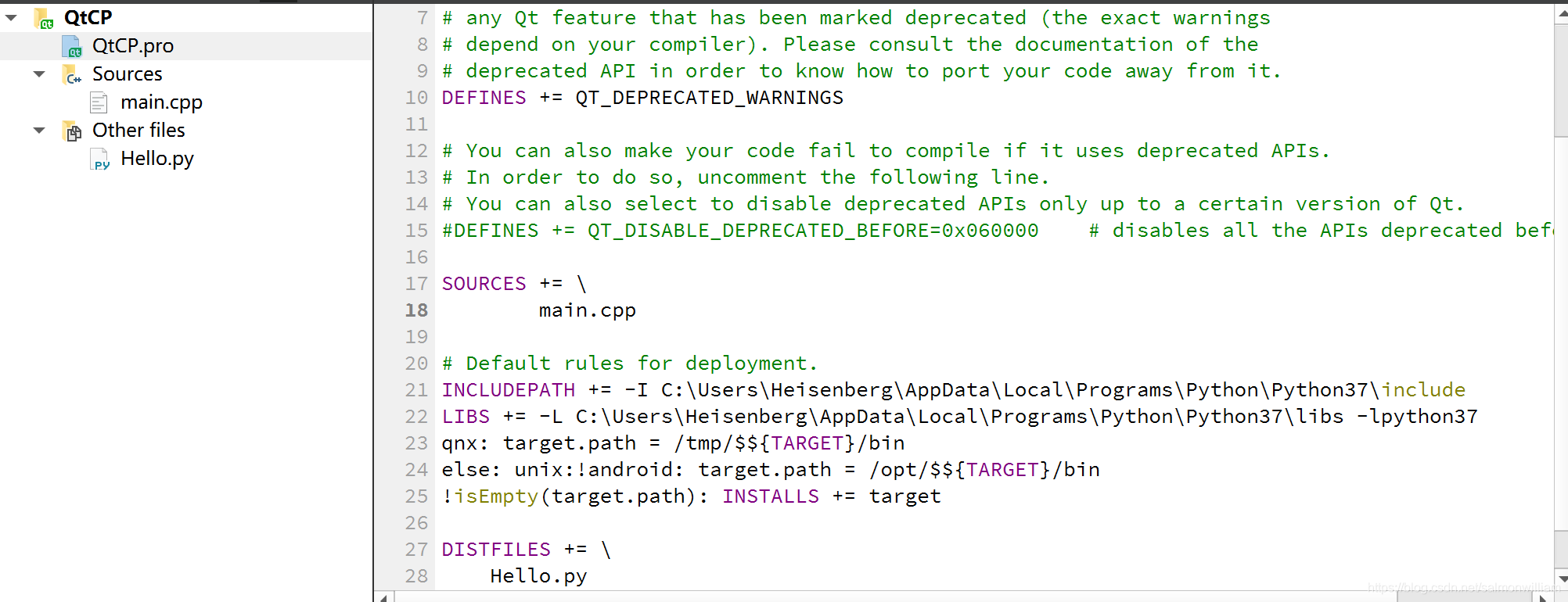
Task: Click the DEFINES keyword on line 10
Action: [484, 98]
